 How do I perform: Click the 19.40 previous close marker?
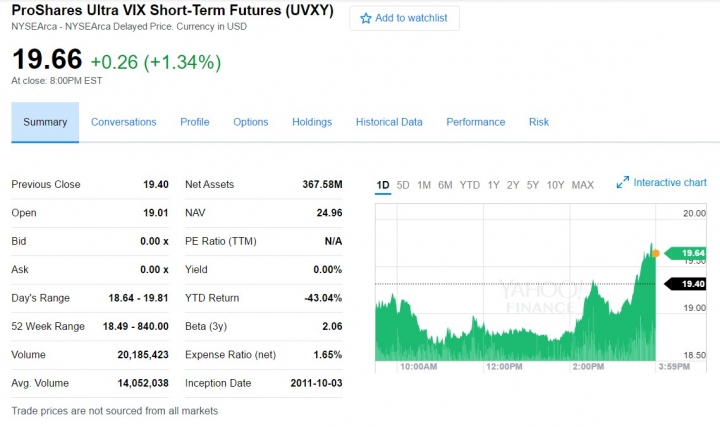coord(685,284)
